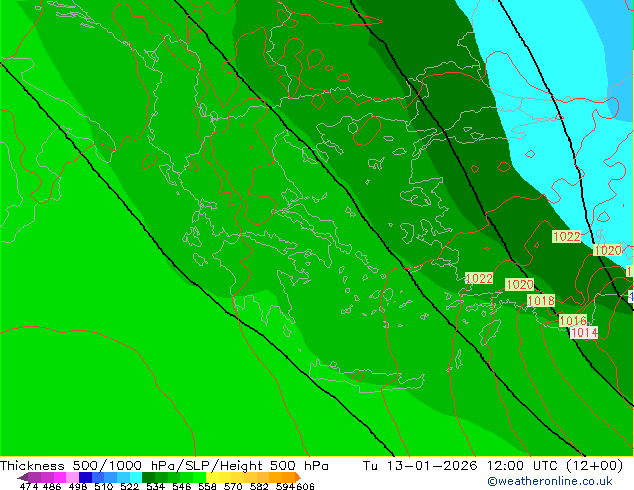Pick the dark blue legend swatch above 498
634x490 pixels.
pos(85,477)
